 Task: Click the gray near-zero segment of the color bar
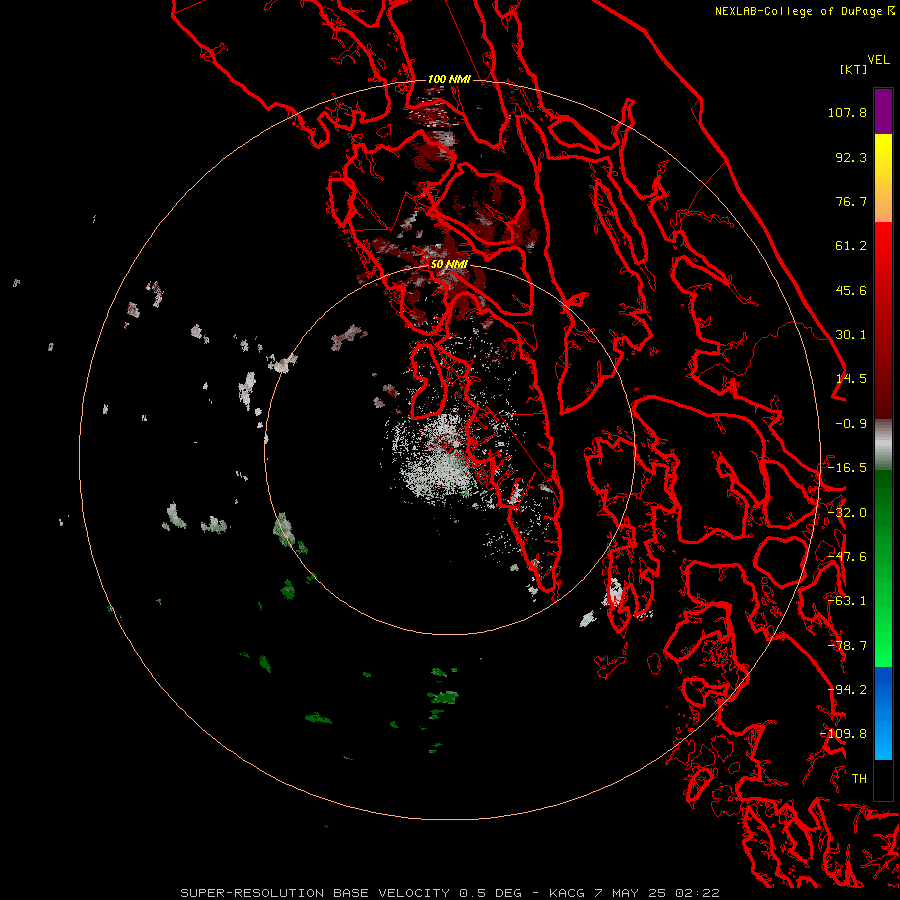[883, 445]
